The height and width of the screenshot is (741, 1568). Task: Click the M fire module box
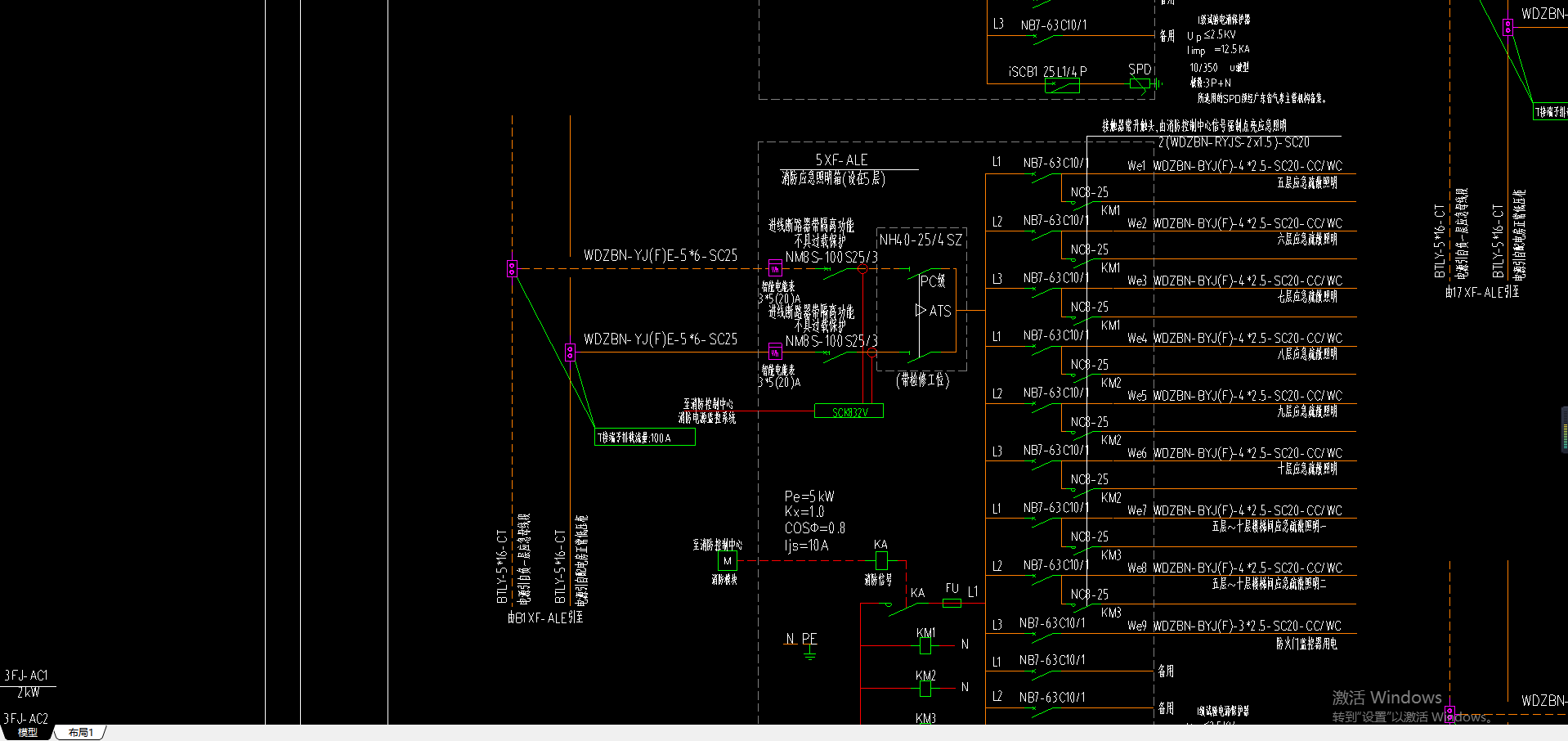[727, 561]
